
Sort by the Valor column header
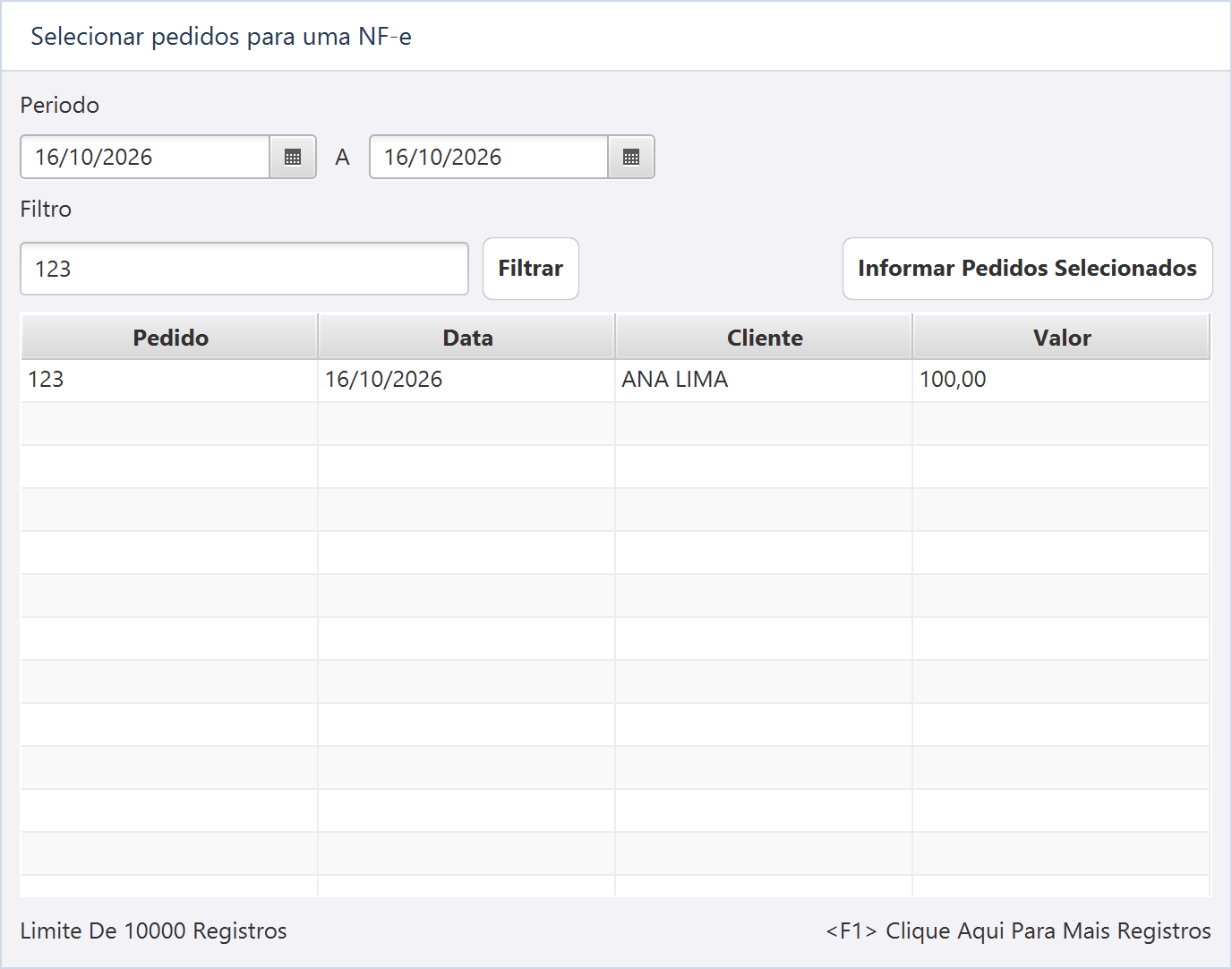pyautogui.click(x=1062, y=337)
